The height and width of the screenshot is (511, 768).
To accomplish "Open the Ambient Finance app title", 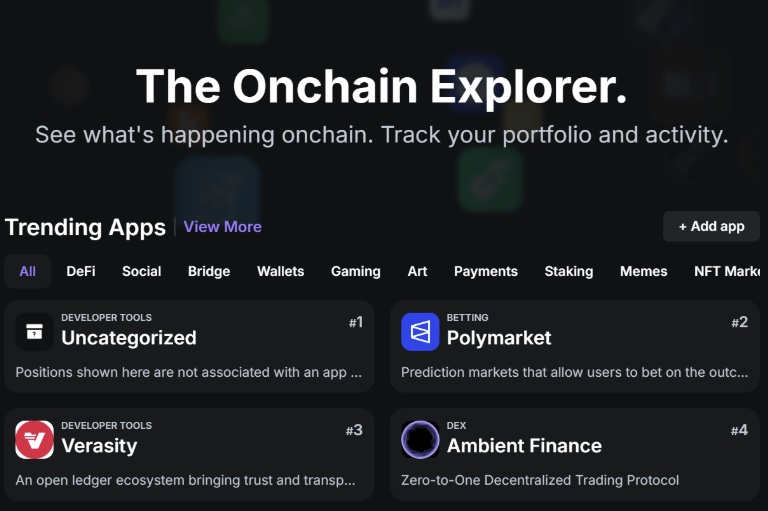I will coord(524,446).
